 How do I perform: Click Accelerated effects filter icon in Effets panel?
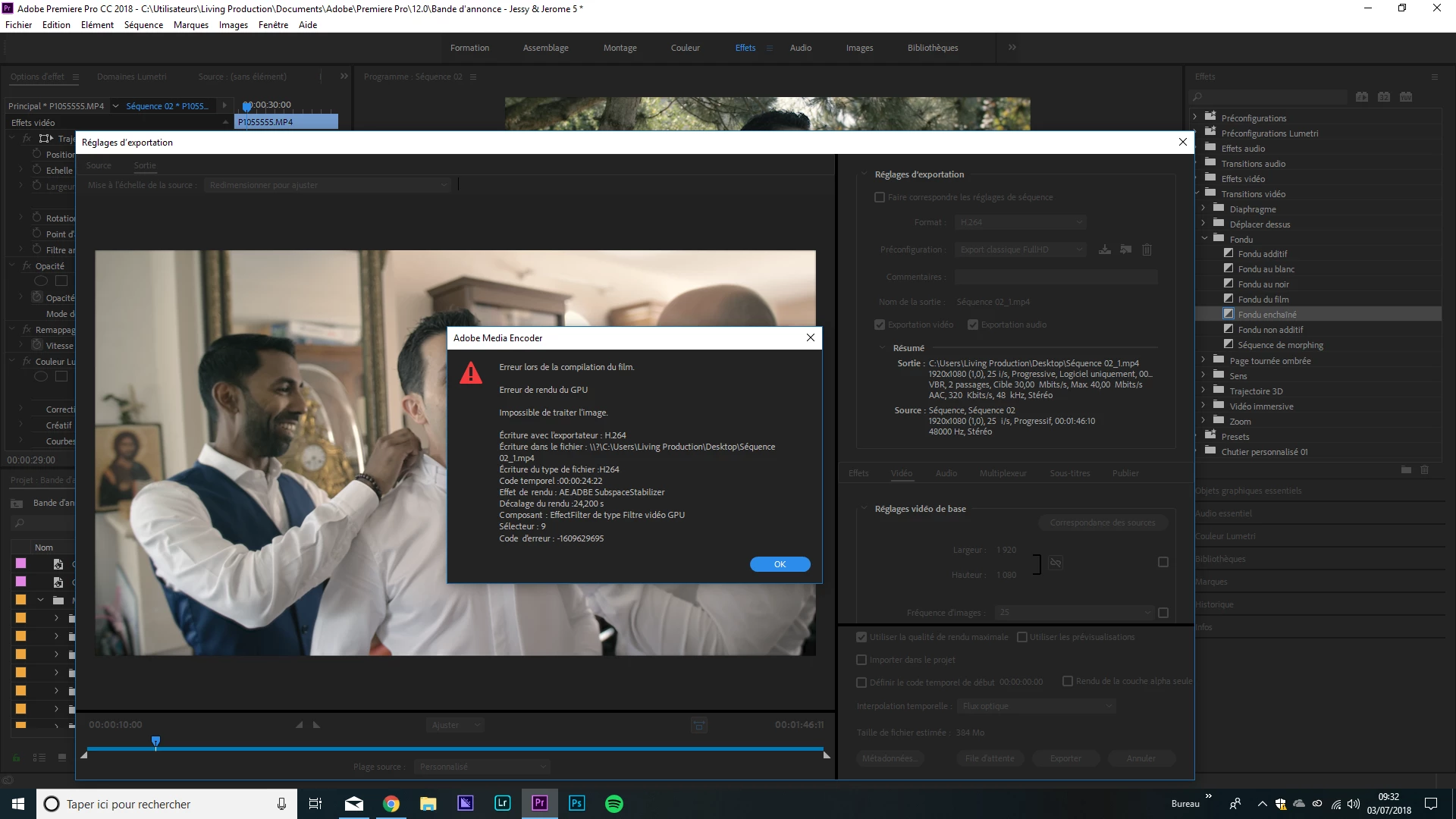pos(1362,97)
